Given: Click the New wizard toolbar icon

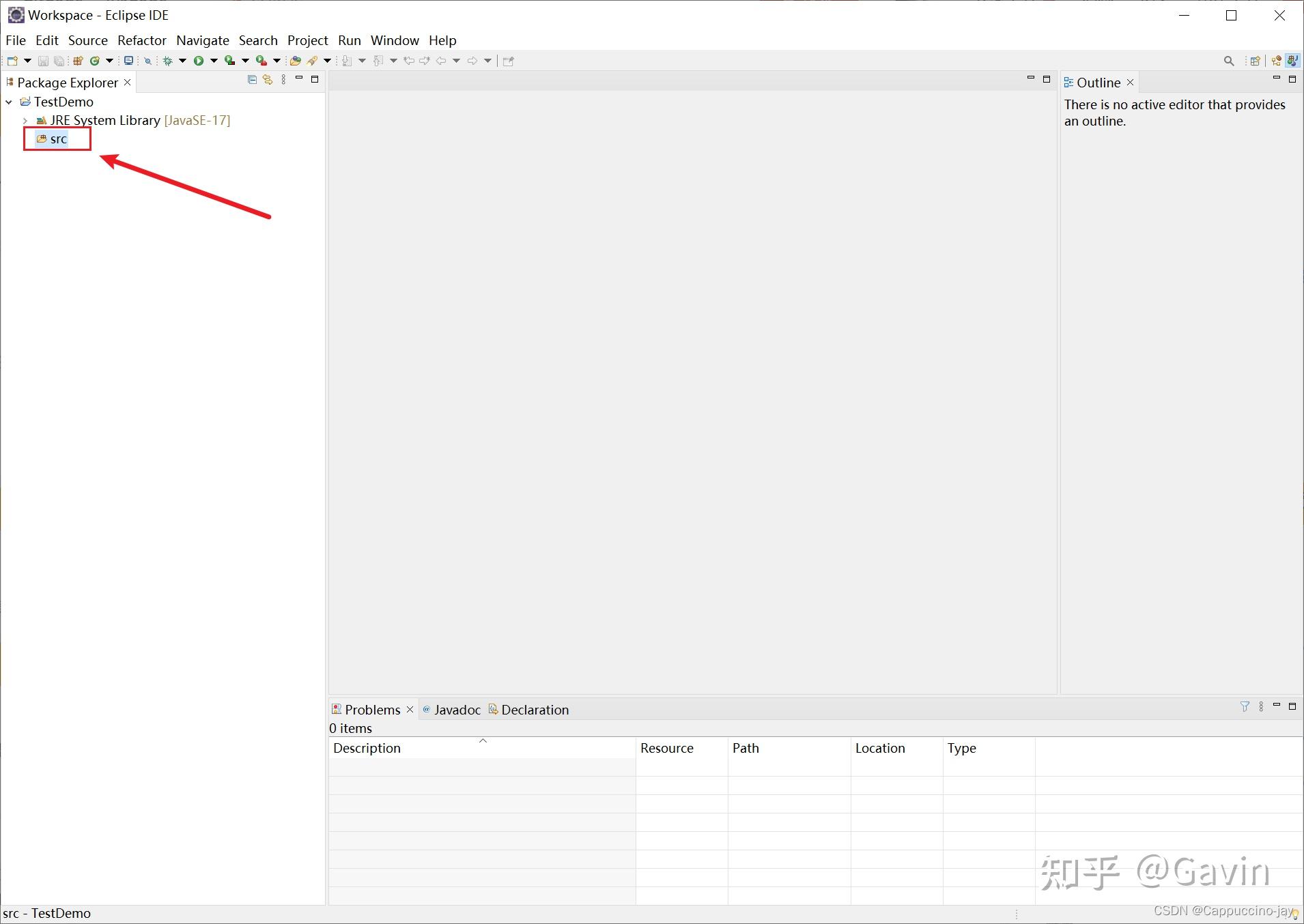Looking at the screenshot, I should point(12,61).
